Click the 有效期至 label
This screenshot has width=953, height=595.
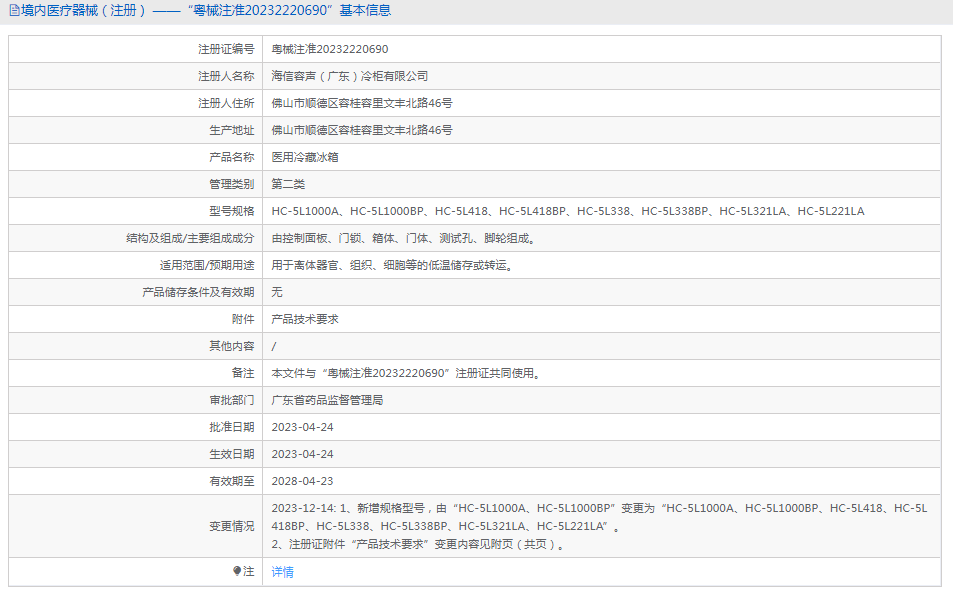point(232,481)
